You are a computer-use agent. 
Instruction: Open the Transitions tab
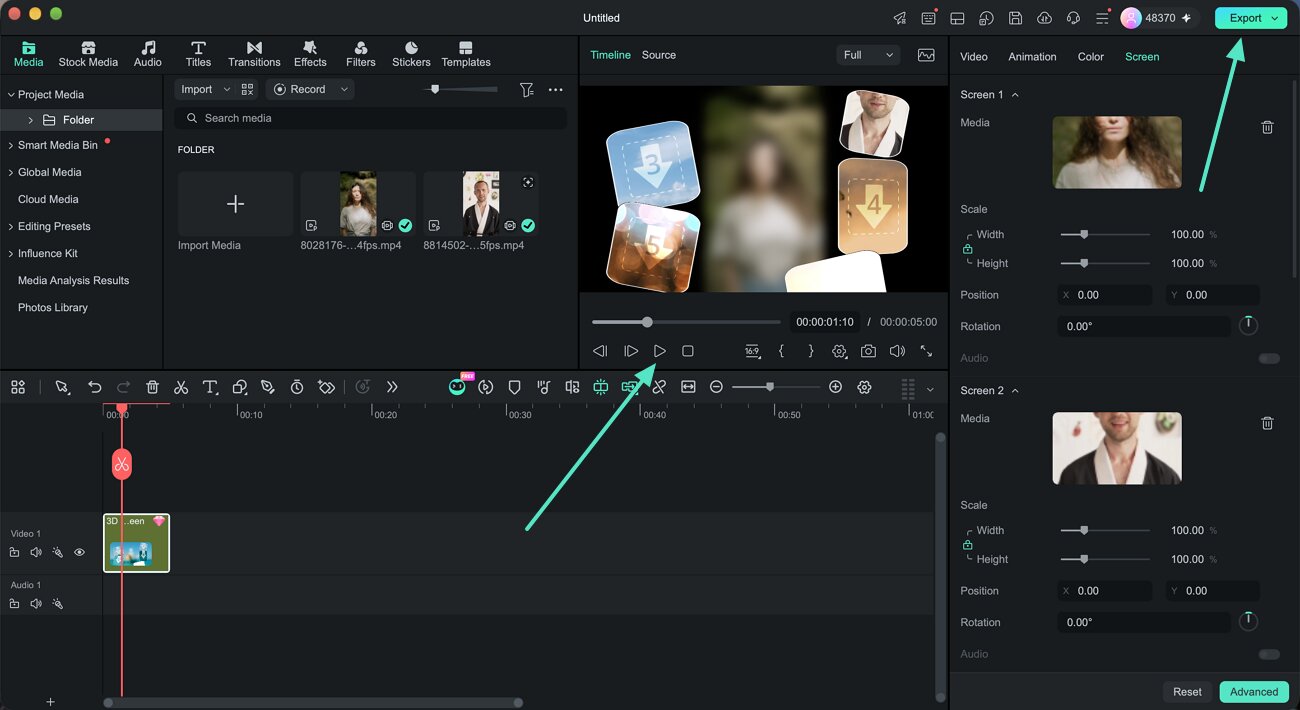(x=254, y=54)
